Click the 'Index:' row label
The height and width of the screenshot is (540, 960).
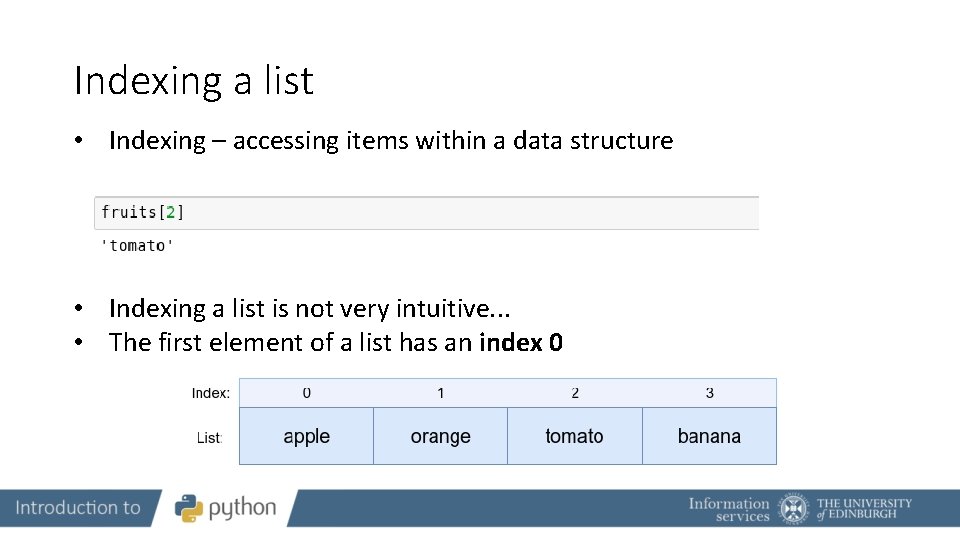point(211,393)
